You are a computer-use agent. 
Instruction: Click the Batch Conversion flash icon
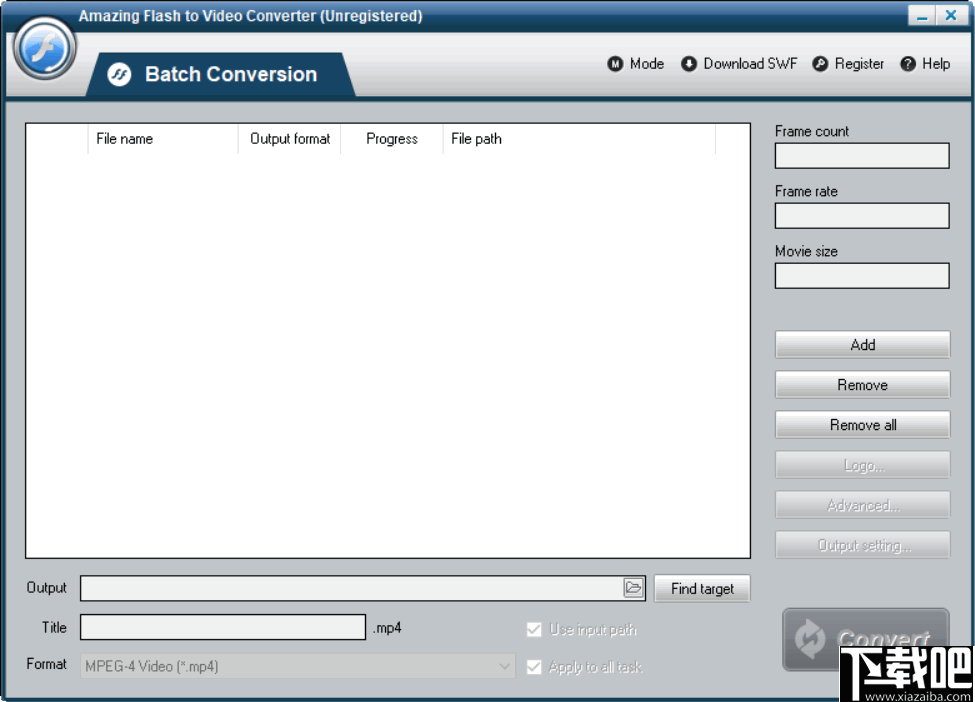[x=119, y=73]
